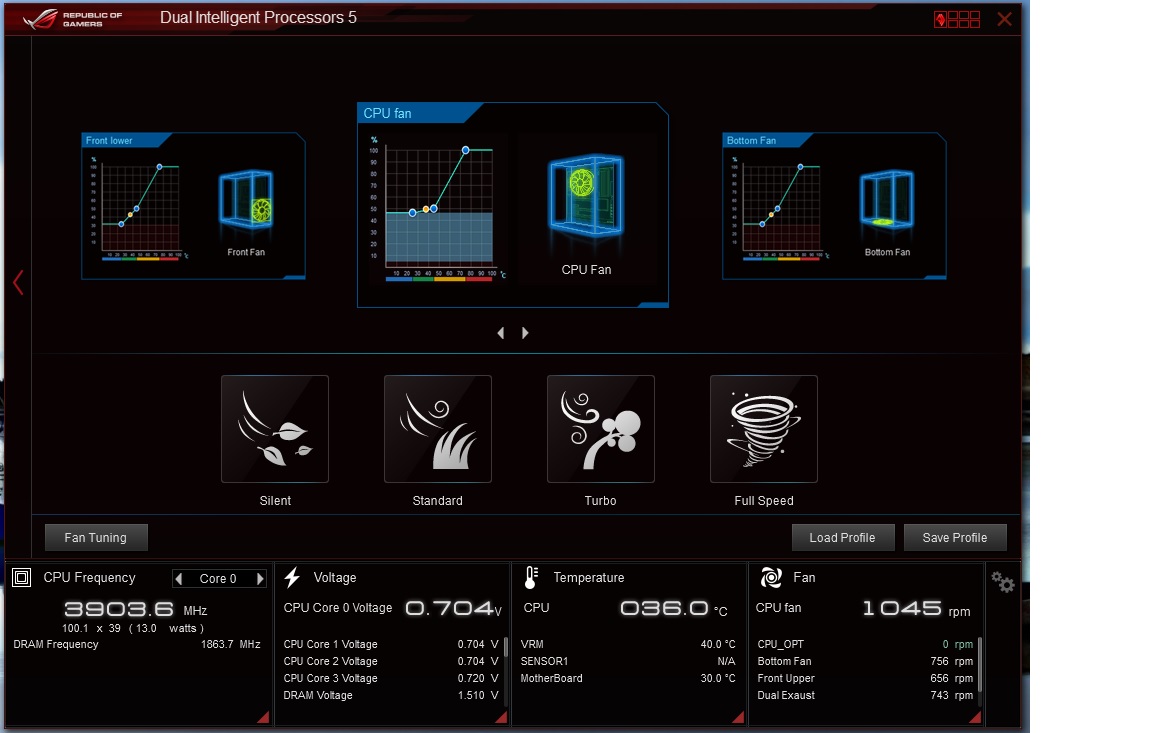Viewport: 1152px width, 733px height.
Task: Select the Full Speed tornado icon
Action: coord(764,429)
